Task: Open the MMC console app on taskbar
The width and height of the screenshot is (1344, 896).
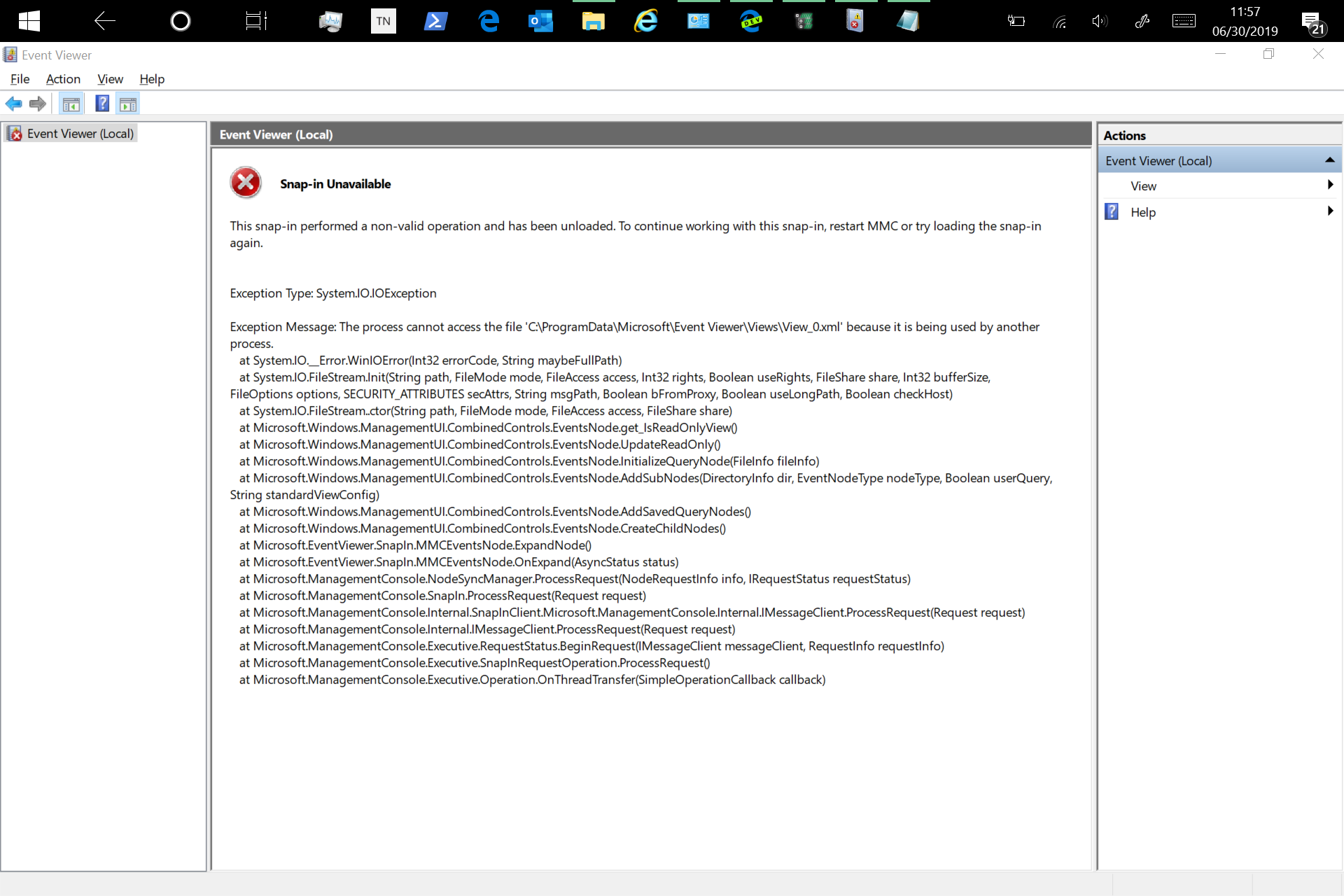Action: pos(855,21)
